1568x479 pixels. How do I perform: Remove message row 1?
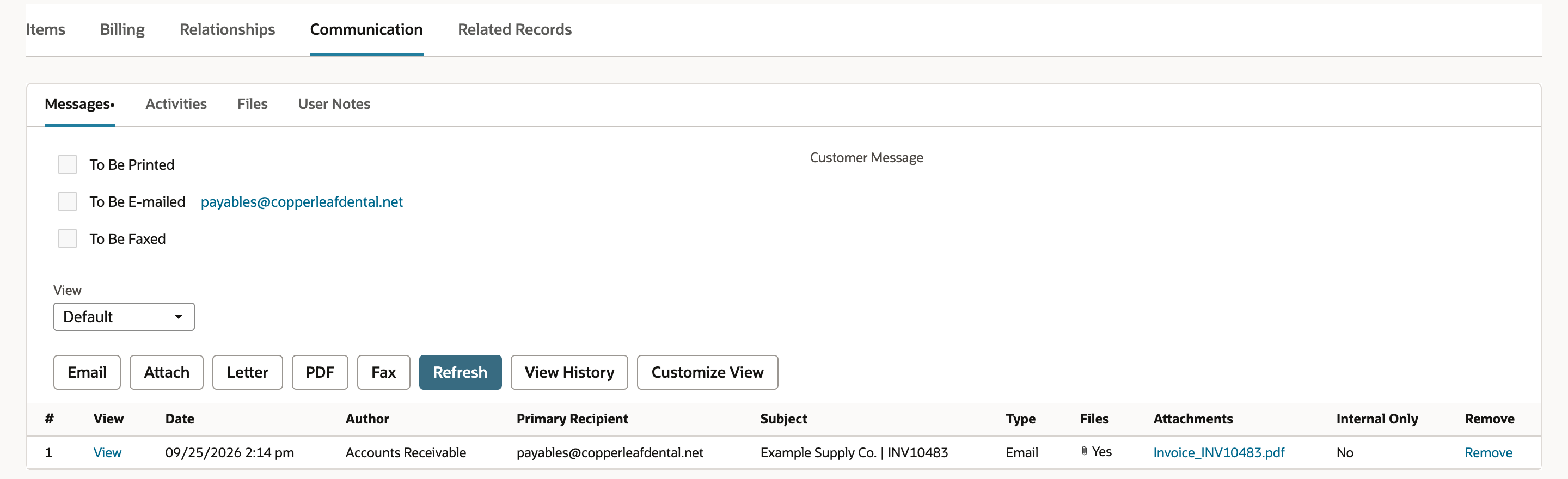pos(1487,452)
